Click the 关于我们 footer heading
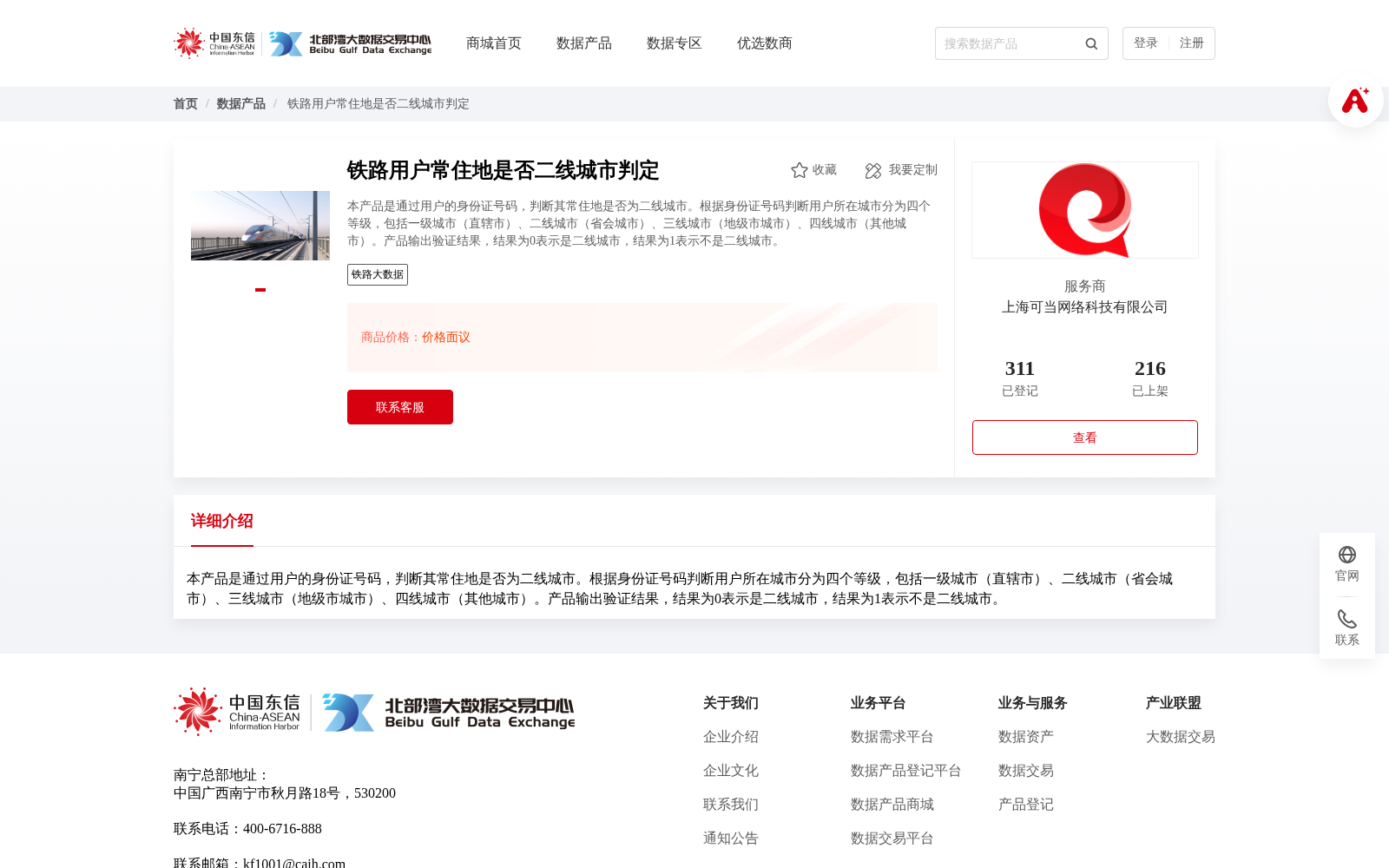 [731, 703]
